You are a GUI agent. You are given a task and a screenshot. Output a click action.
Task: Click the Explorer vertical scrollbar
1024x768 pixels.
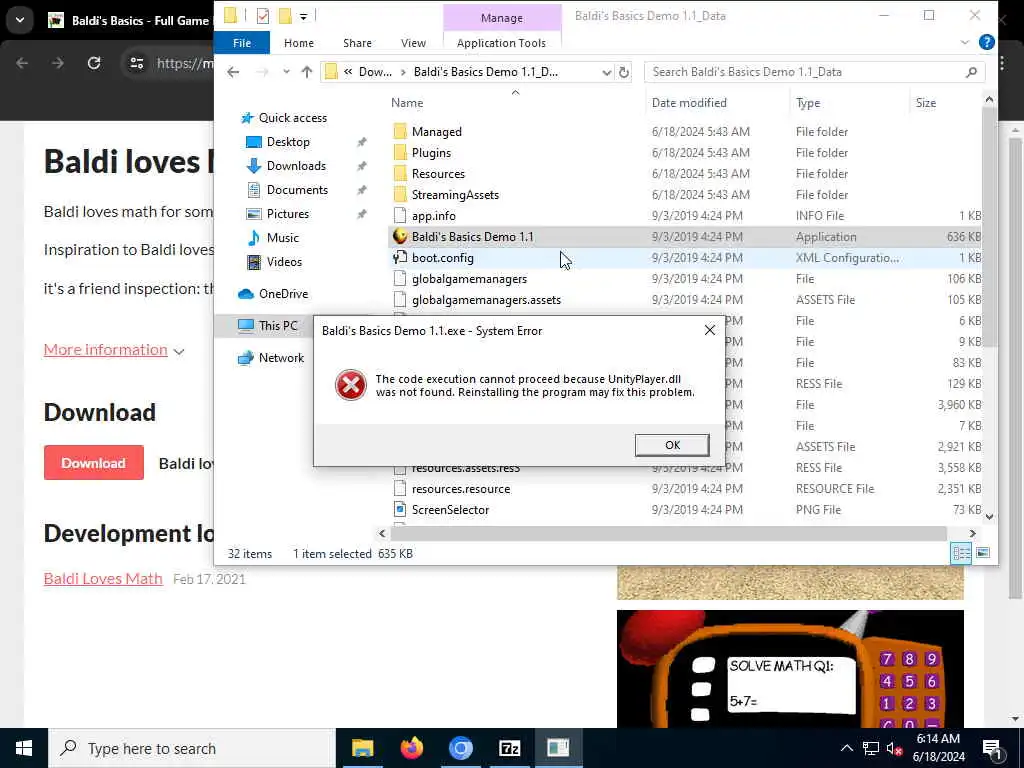click(x=989, y=229)
